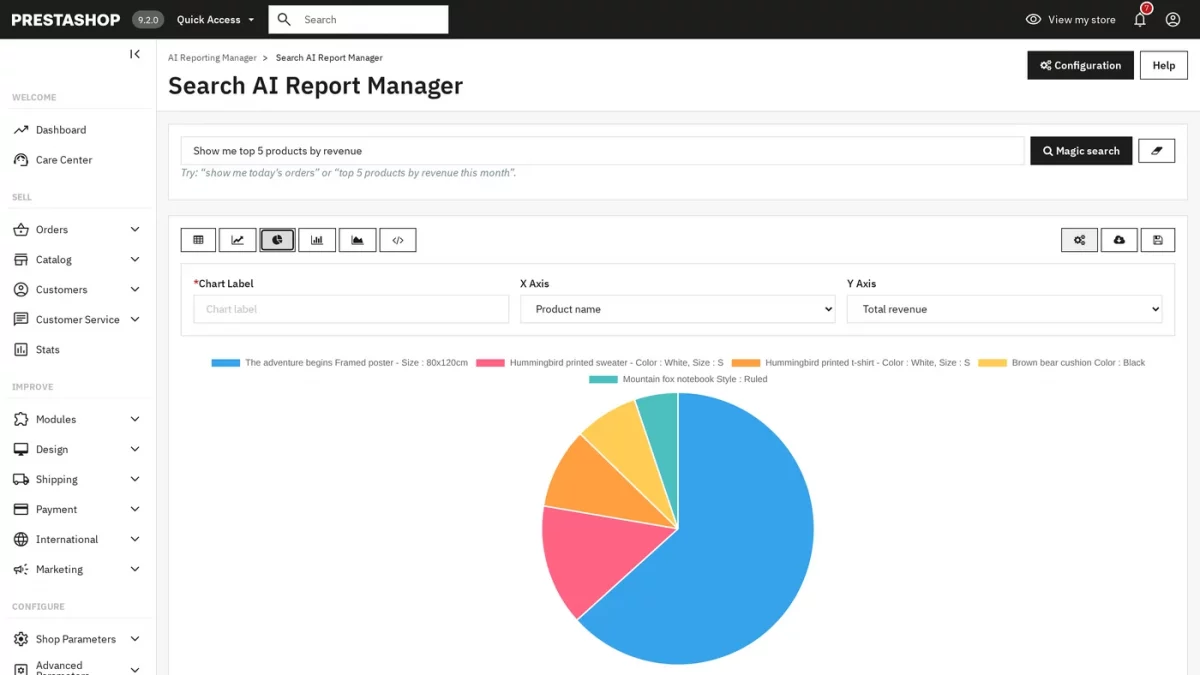The height and width of the screenshot is (675, 1200).
Task: Choose the area chart view icon
Action: pos(357,240)
